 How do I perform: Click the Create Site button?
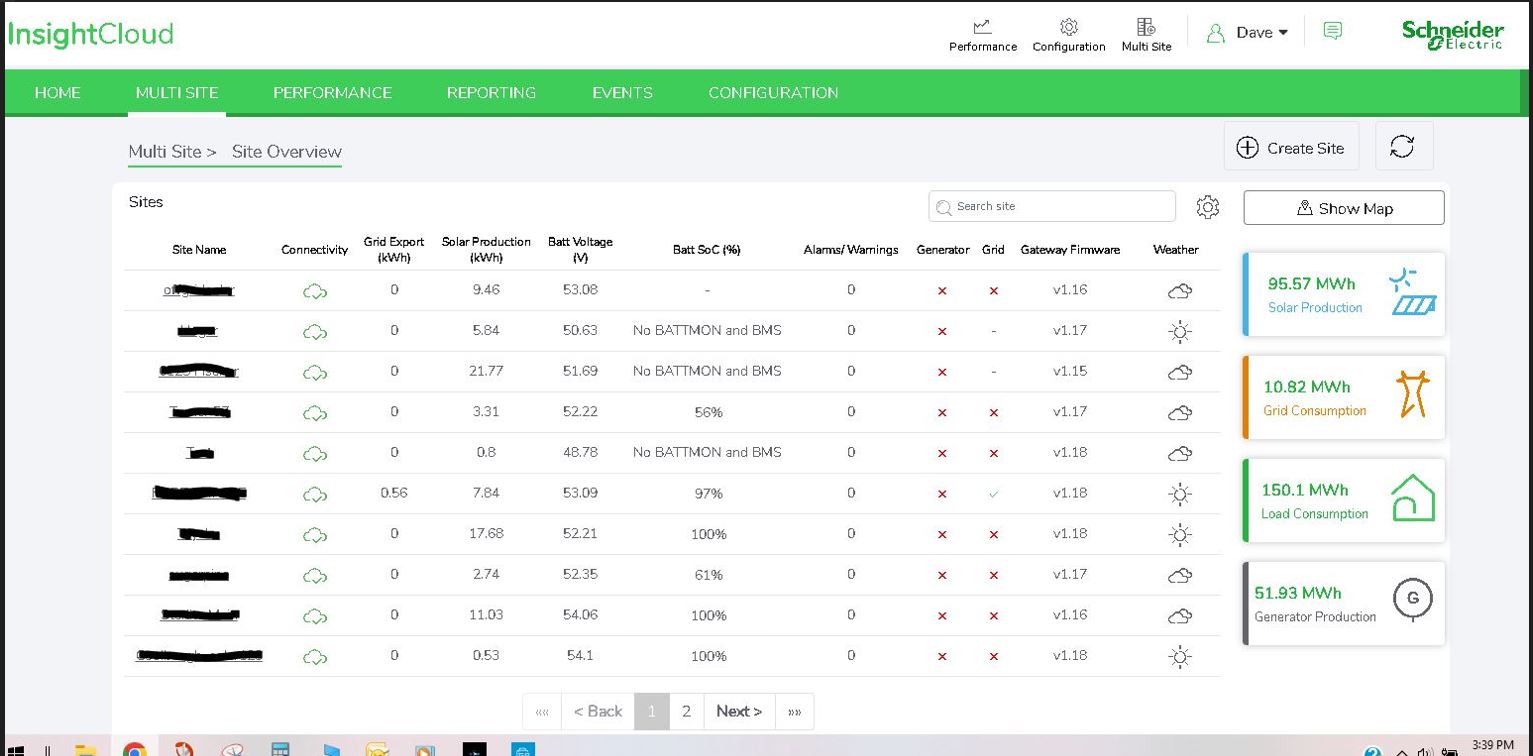1291,147
